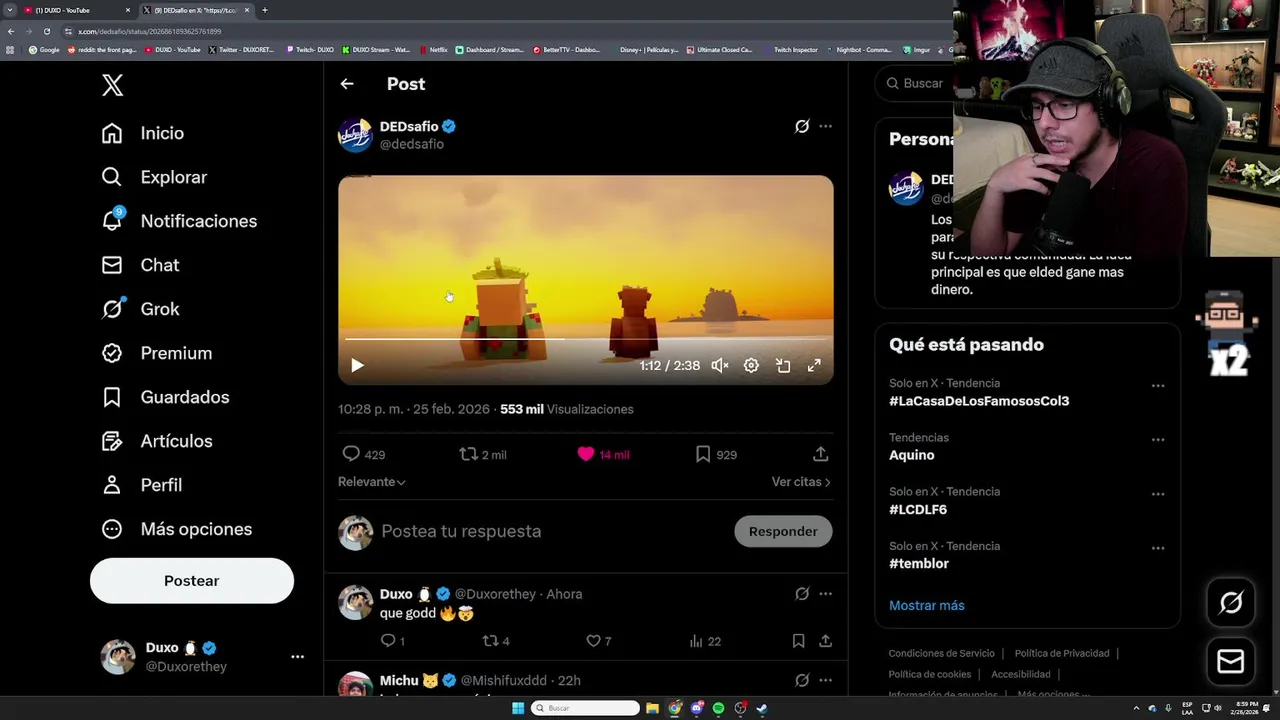The height and width of the screenshot is (720, 1280).
Task: Open options ellipsis on Michu's reply
Action: [825, 680]
